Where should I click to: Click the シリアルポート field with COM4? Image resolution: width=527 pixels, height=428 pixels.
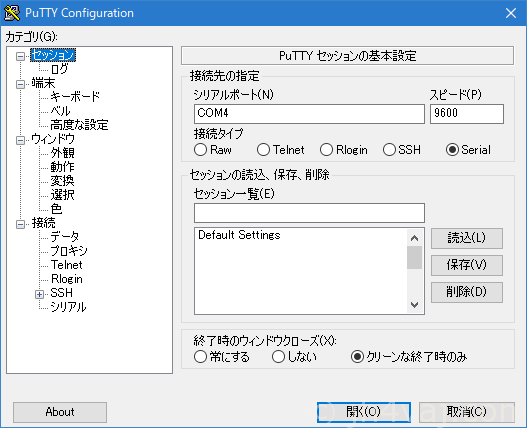click(309, 114)
